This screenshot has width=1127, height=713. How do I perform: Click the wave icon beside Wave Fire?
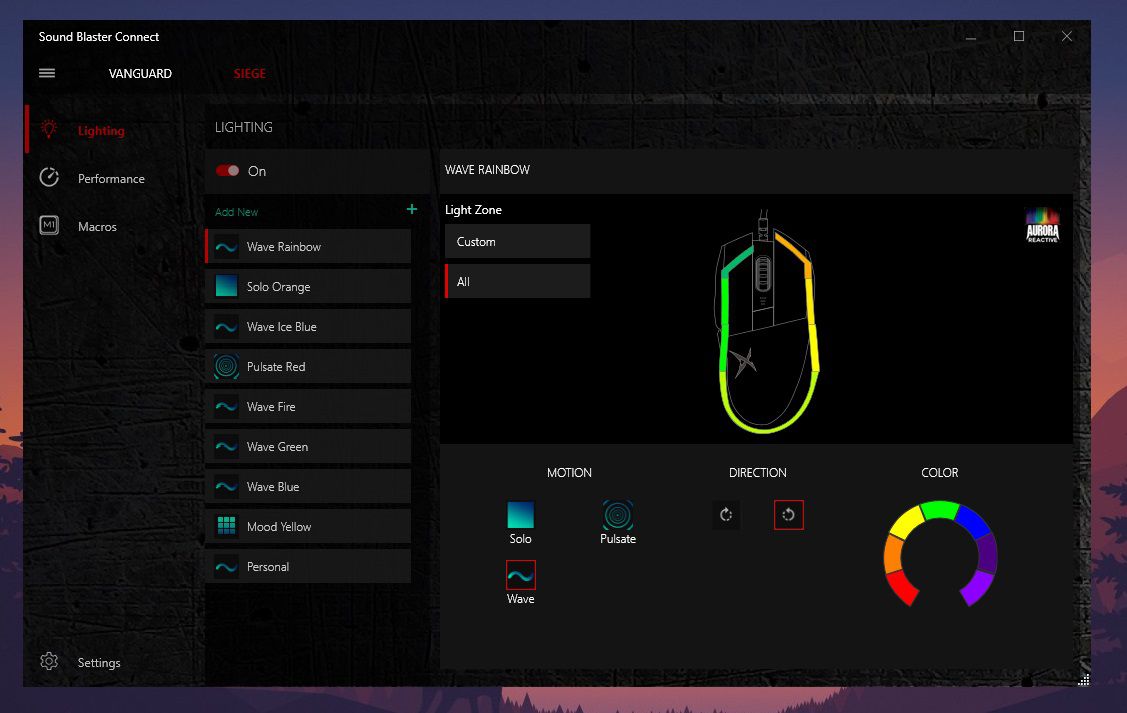pyautogui.click(x=226, y=407)
